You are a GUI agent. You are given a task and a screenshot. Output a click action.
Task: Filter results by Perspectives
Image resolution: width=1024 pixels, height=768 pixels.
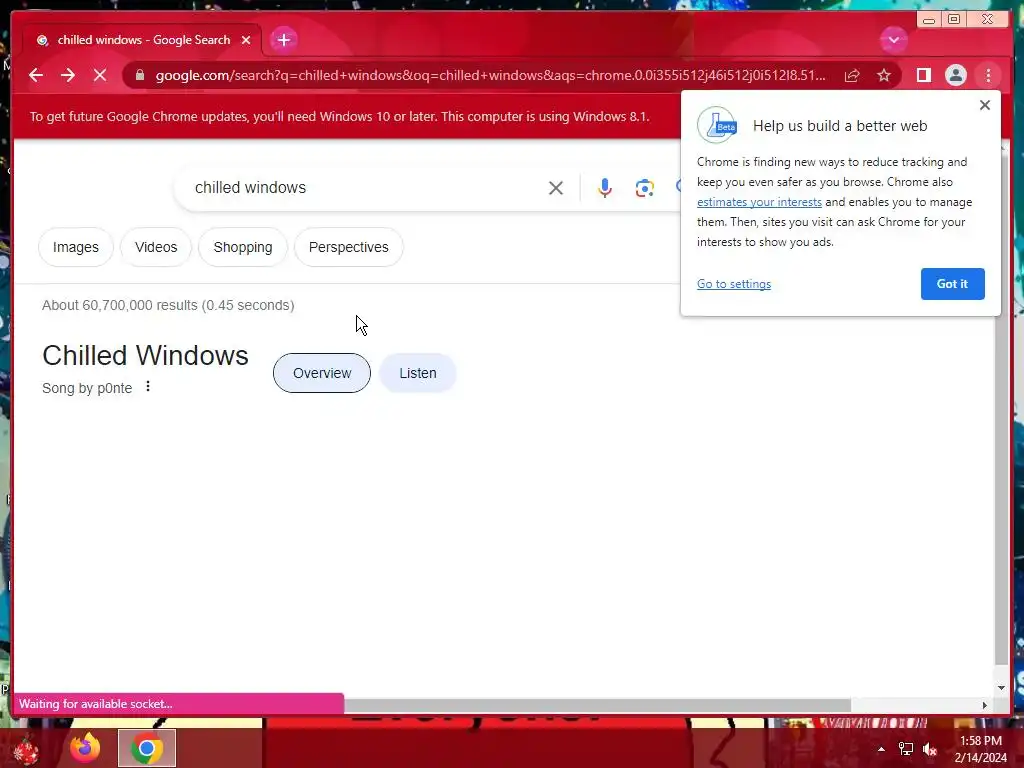click(349, 248)
